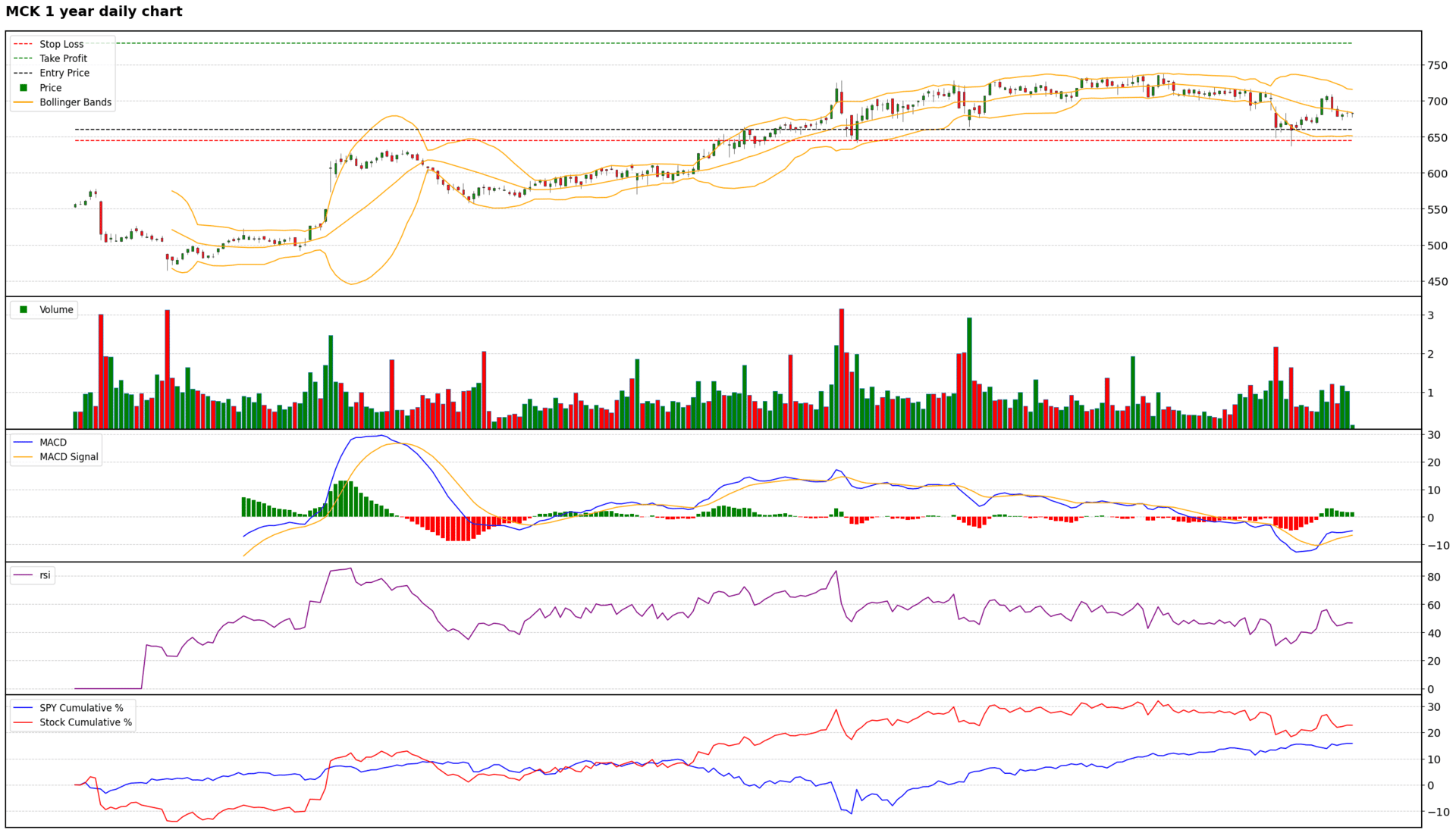1456x833 pixels.
Task: Click the green Price legend marker
Action: 24,88
